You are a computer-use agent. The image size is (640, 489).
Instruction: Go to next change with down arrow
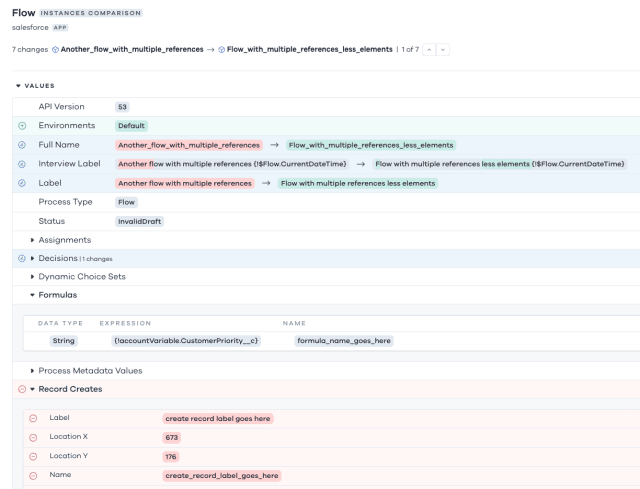click(442, 49)
